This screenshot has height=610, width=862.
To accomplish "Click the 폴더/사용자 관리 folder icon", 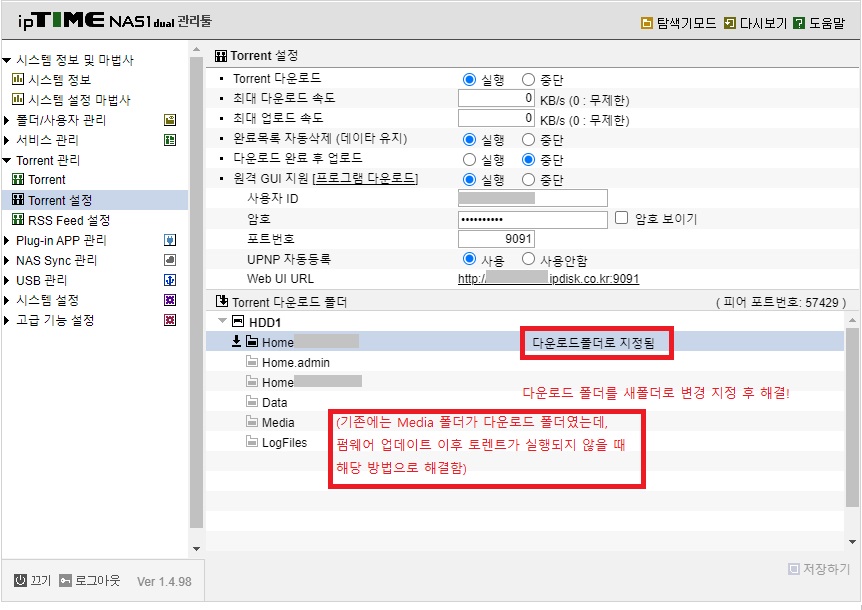I will click(170, 120).
